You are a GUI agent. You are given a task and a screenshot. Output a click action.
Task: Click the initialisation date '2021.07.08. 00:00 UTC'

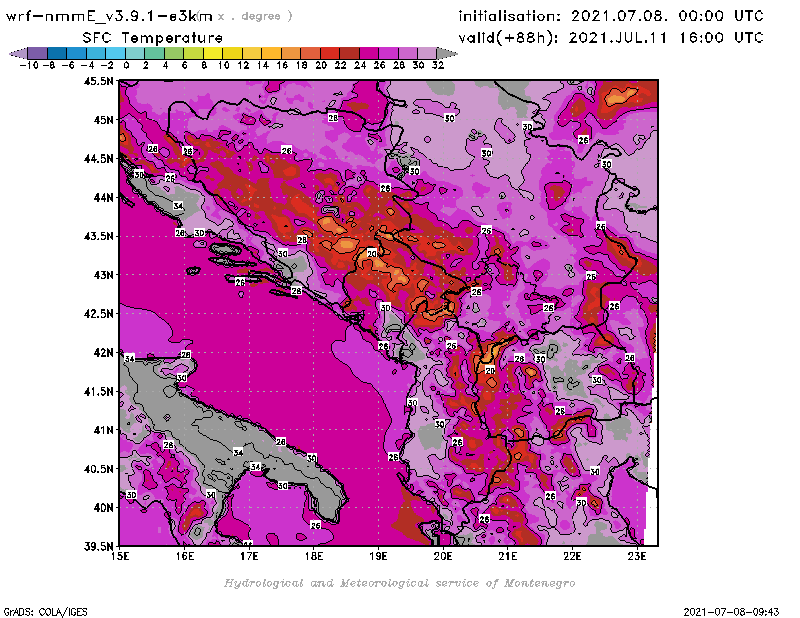pyautogui.click(x=667, y=16)
